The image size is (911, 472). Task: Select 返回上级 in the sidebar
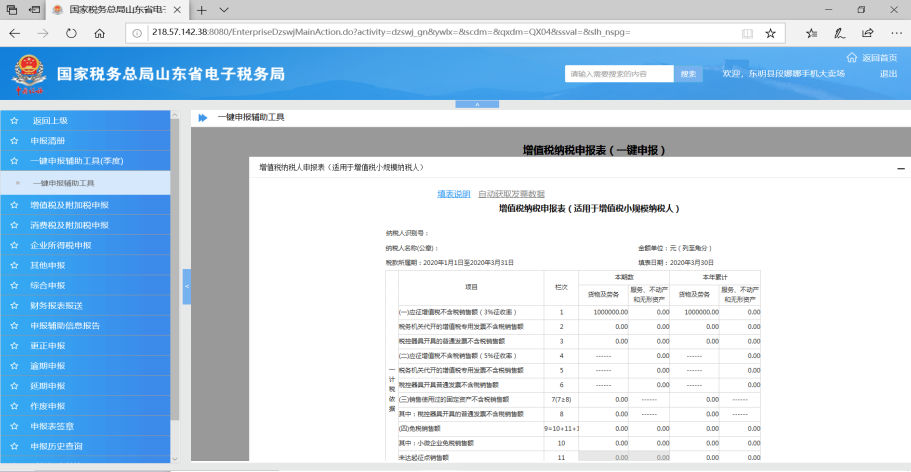pyautogui.click(x=85, y=121)
